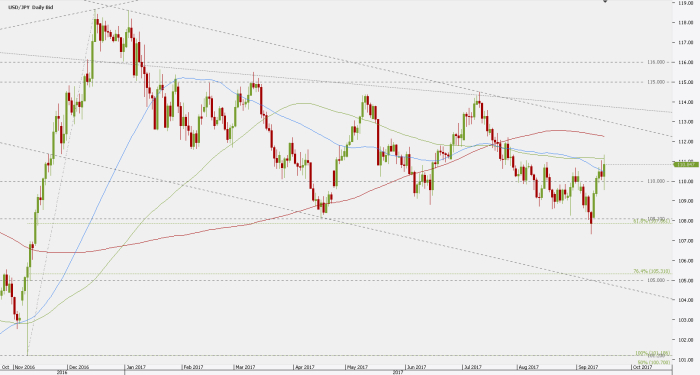Click Oct 2017 on the time axis

tap(642, 367)
